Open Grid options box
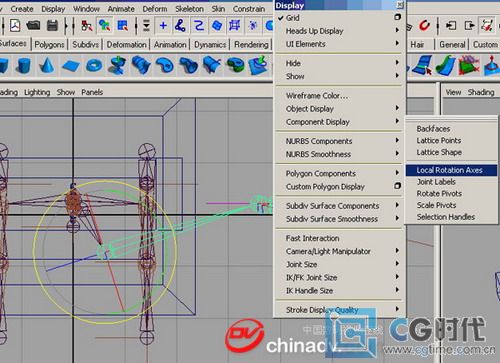This screenshot has height=363, width=500. [x=397, y=17]
